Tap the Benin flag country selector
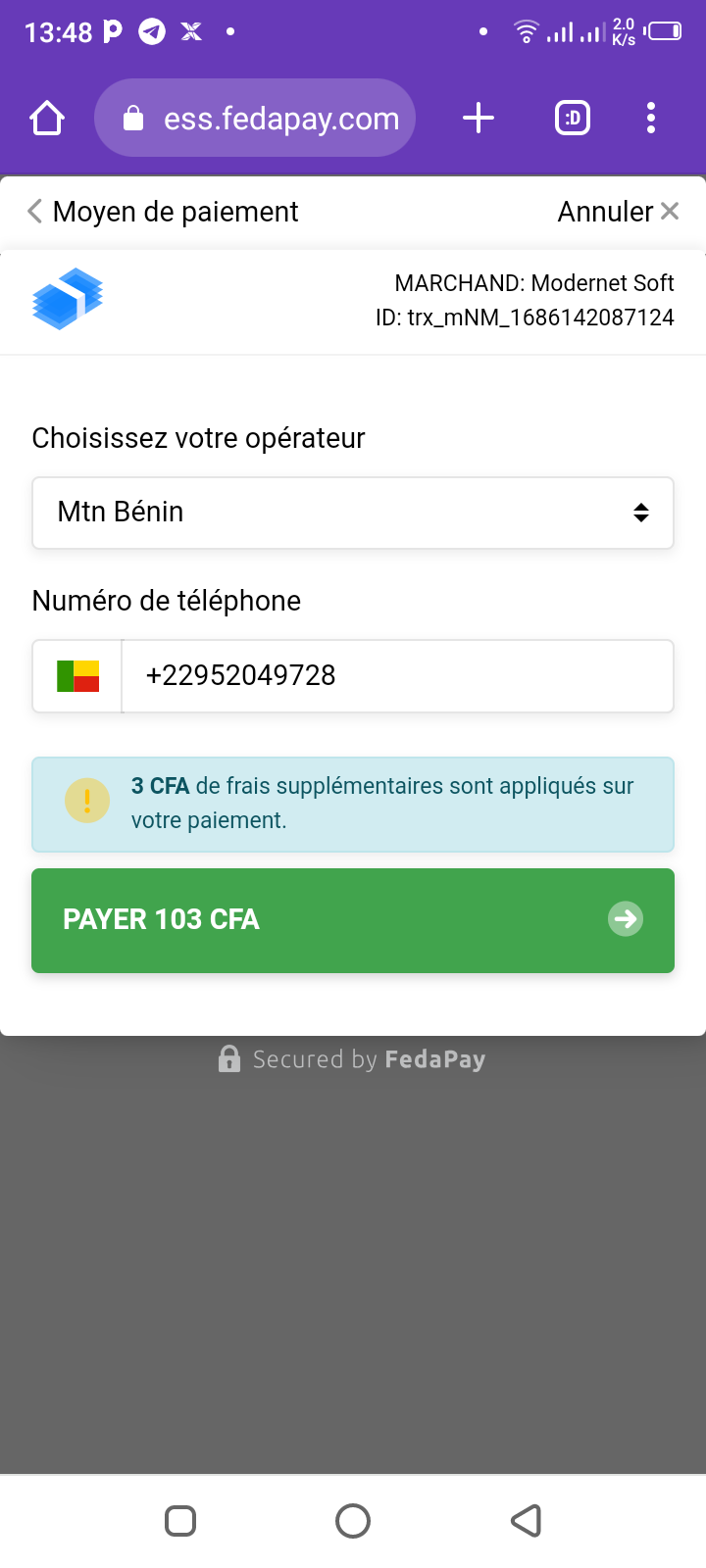The width and height of the screenshot is (706, 1568). coord(78,676)
